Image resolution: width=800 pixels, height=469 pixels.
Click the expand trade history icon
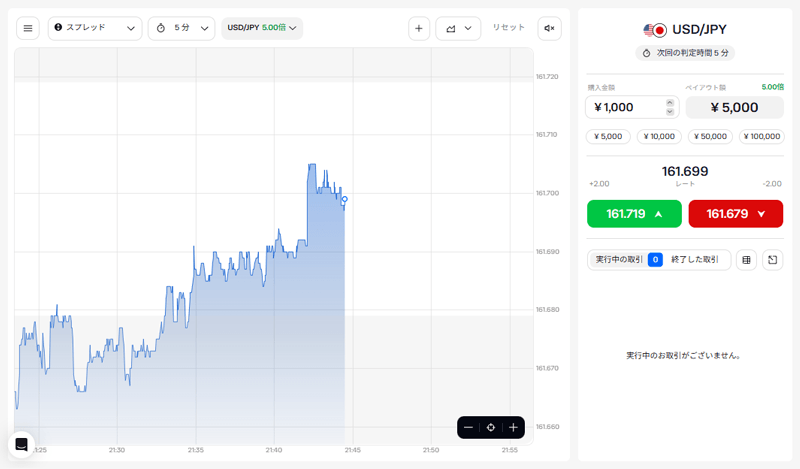(x=772, y=260)
